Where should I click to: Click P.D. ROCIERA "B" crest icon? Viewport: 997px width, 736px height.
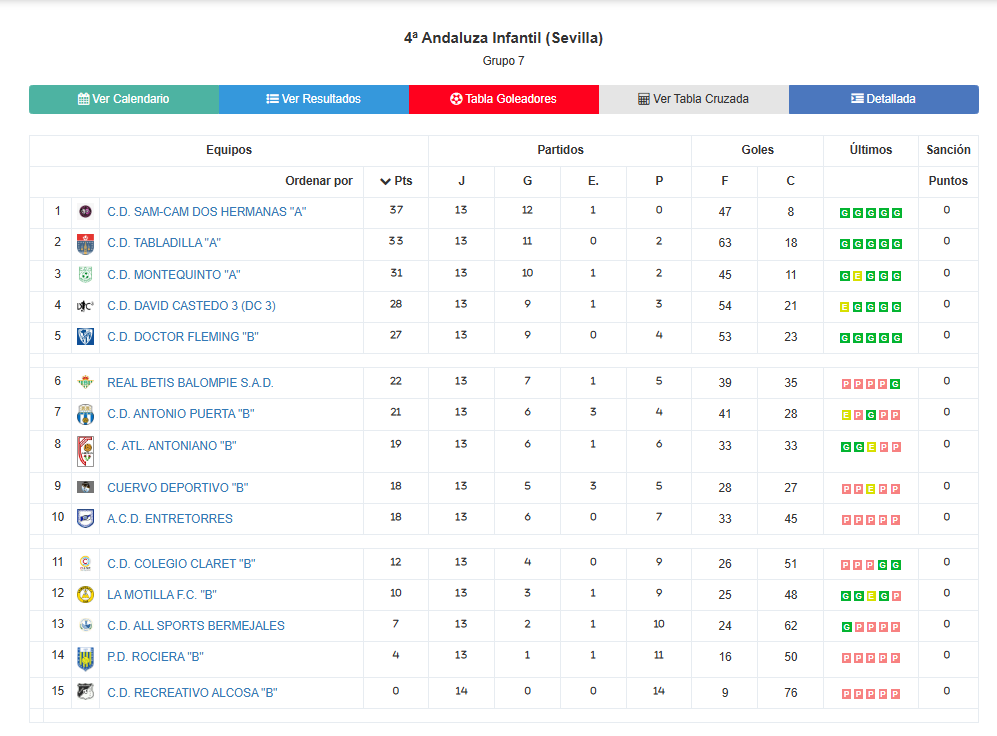coord(85,659)
